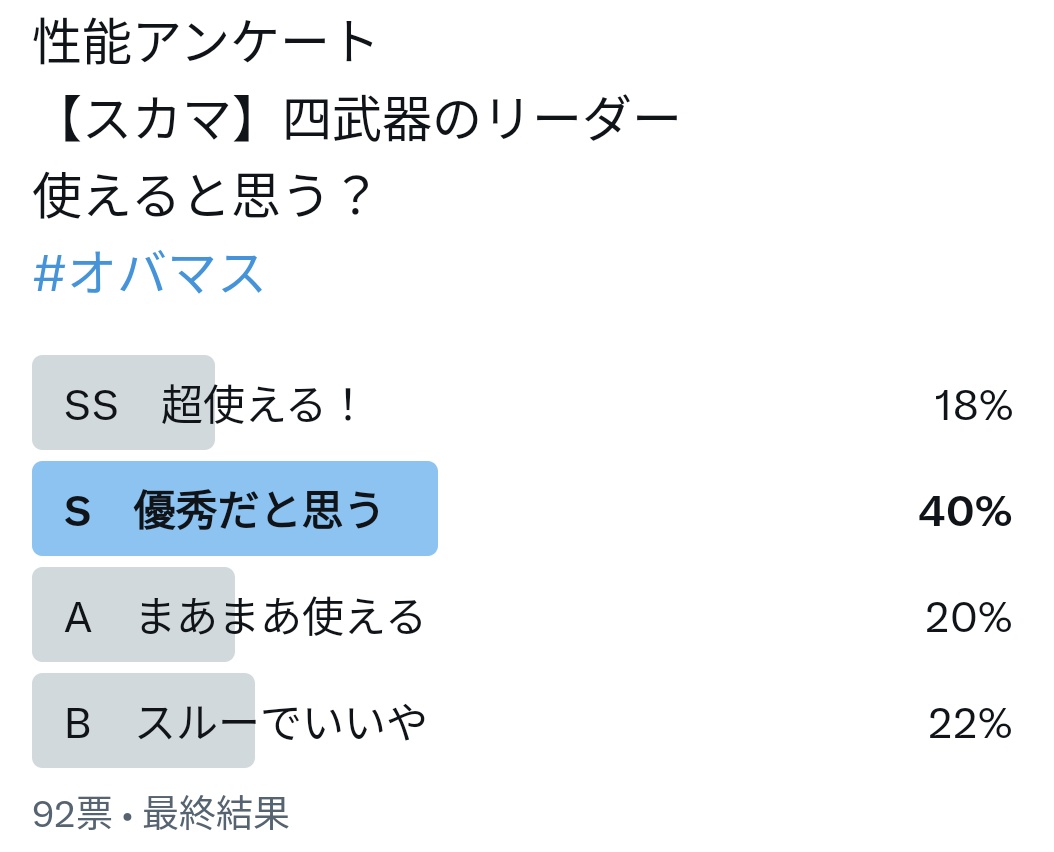Viewport: 1054px width, 852px height.
Task: Click the bold 40% result value
Action: tap(965, 511)
